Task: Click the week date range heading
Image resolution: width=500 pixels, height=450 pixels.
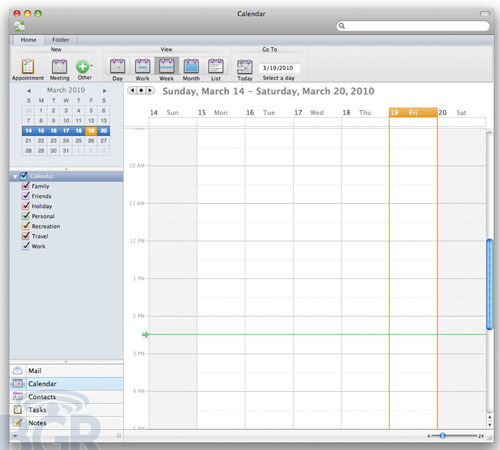Action: tap(268, 91)
